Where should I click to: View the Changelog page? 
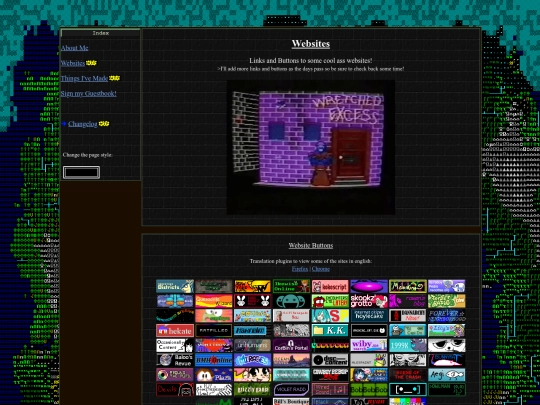(83, 124)
